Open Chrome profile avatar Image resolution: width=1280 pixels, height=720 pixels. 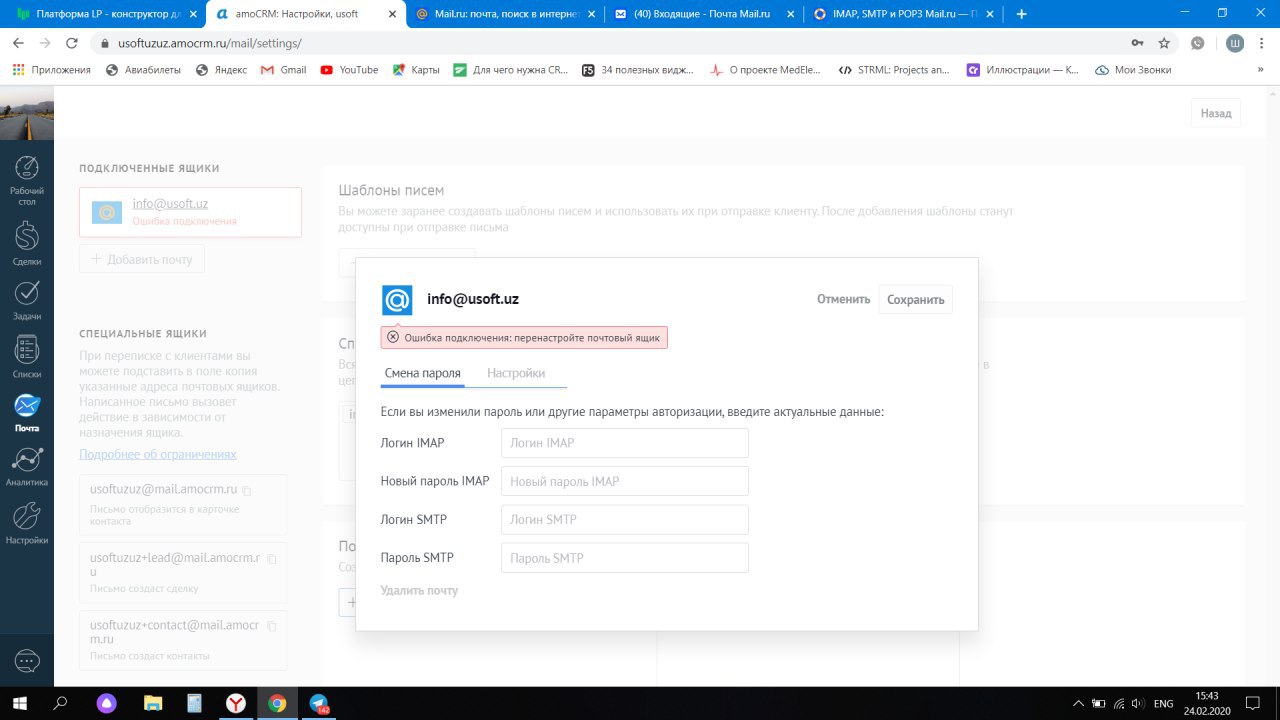tap(1235, 44)
